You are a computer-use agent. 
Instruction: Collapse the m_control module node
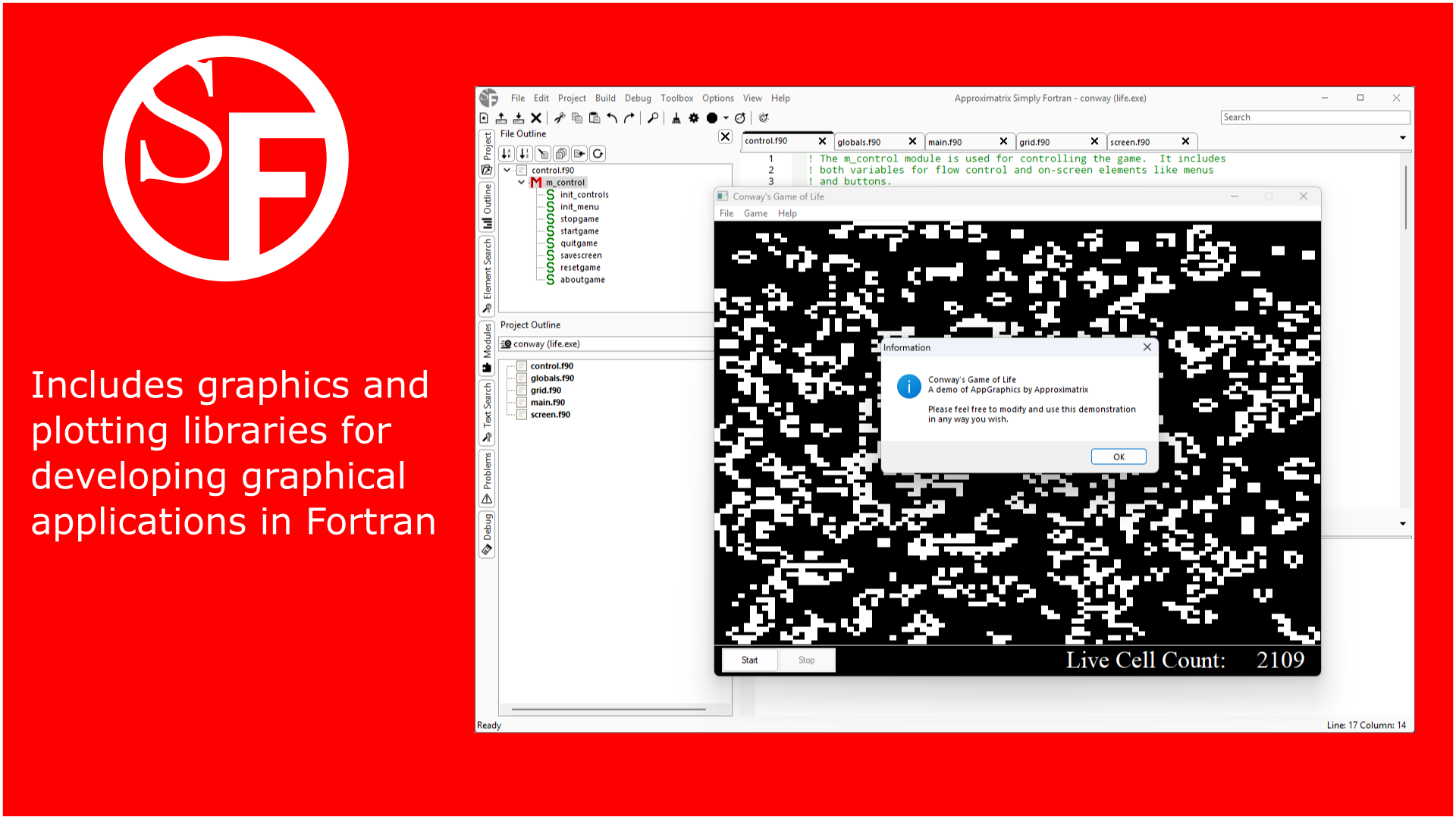click(521, 183)
